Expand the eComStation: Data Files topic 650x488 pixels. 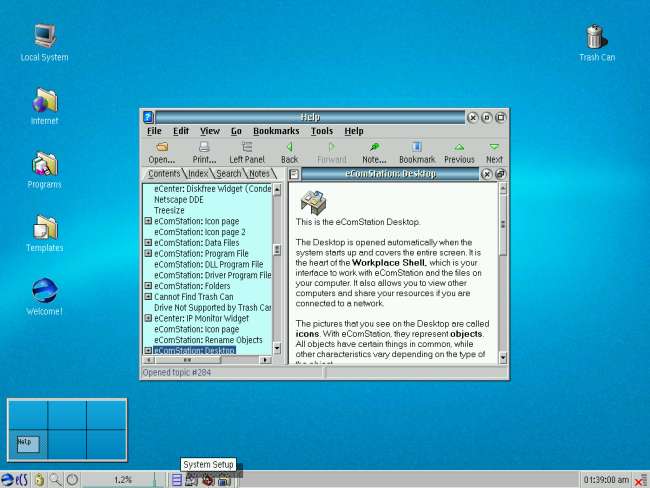(149, 242)
